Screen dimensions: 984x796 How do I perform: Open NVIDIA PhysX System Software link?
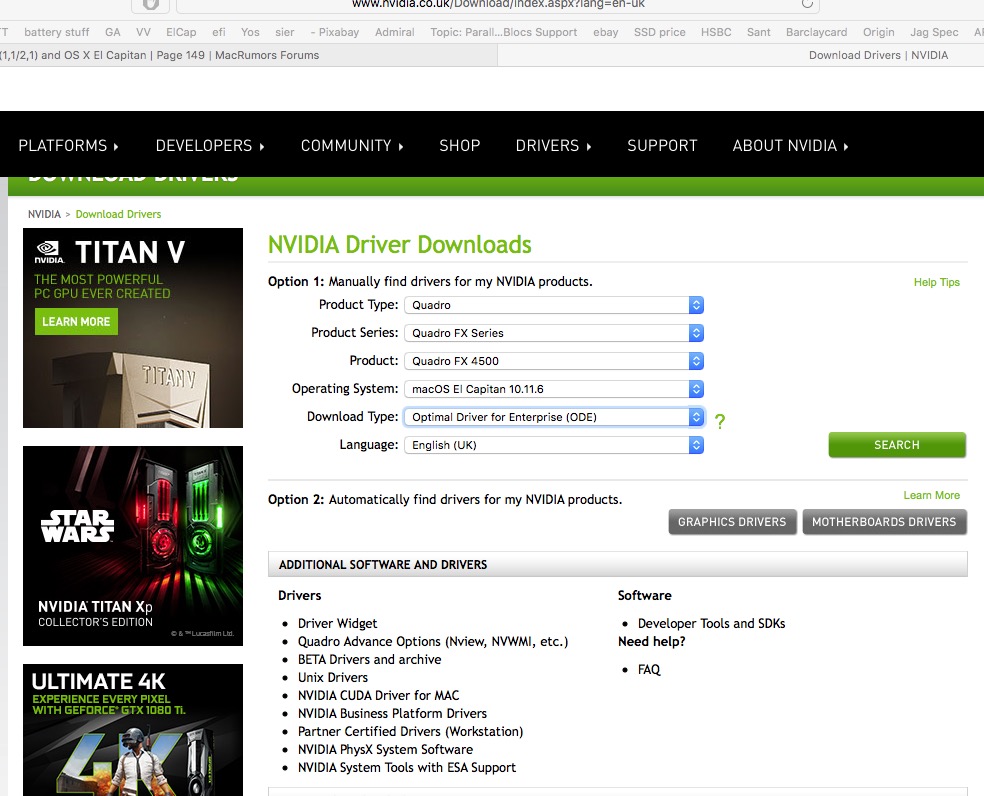point(385,750)
